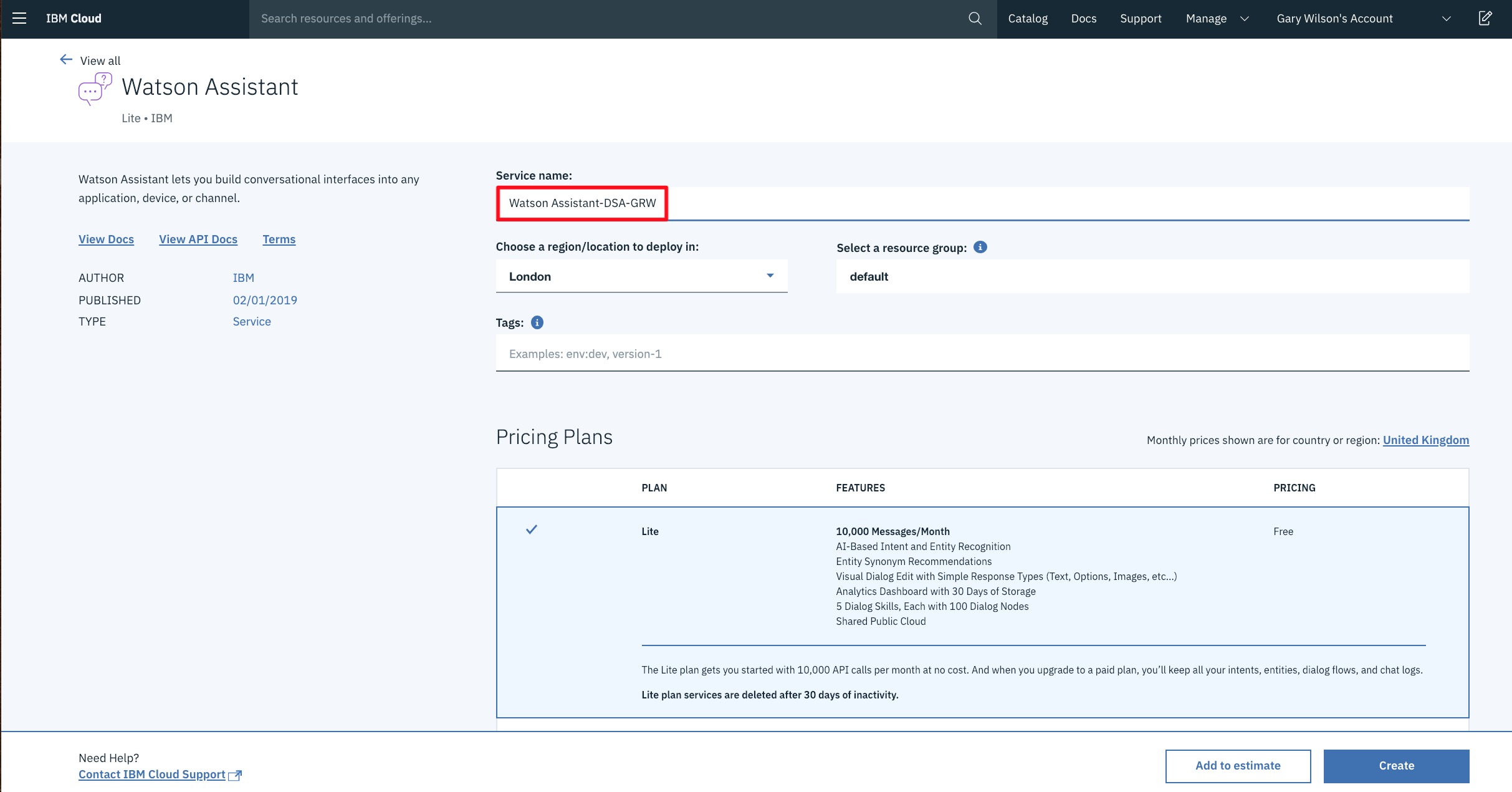The image size is (1512, 792).
Task: Click the edit pencil icon in header
Action: (1485, 18)
